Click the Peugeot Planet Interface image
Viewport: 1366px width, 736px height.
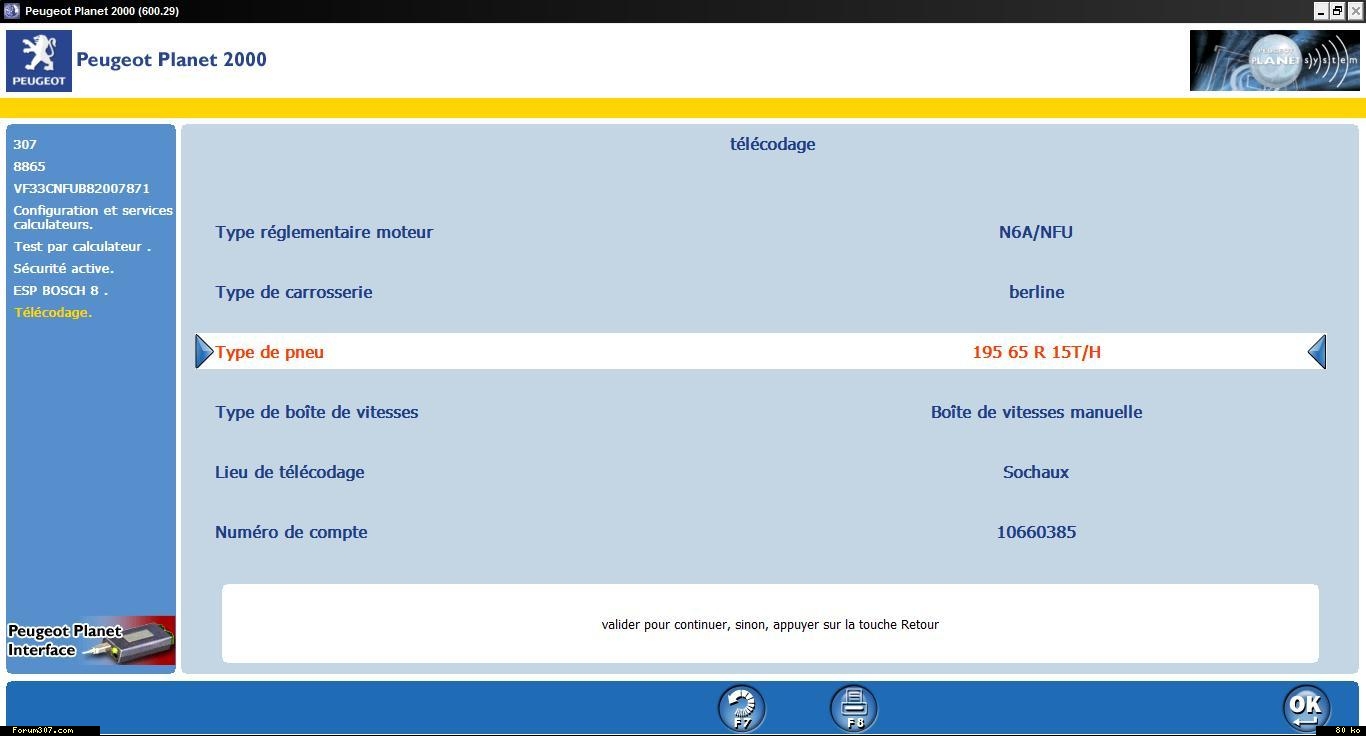click(x=91, y=641)
